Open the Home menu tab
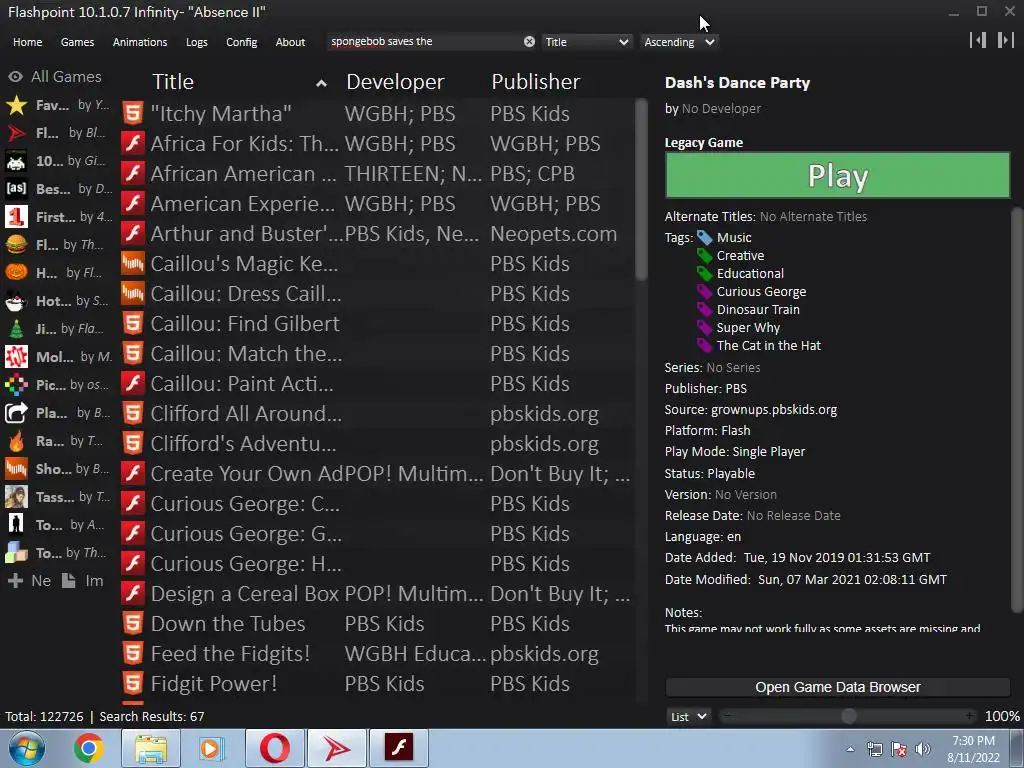1024x768 pixels. pyautogui.click(x=27, y=42)
